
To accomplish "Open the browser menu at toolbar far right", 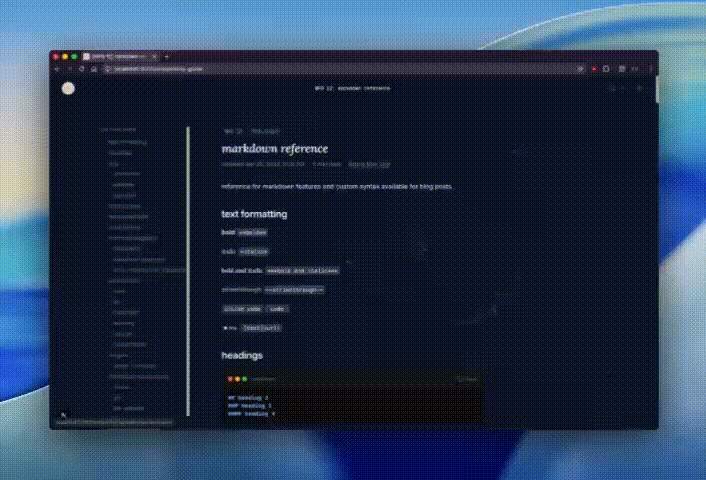I will [649, 69].
